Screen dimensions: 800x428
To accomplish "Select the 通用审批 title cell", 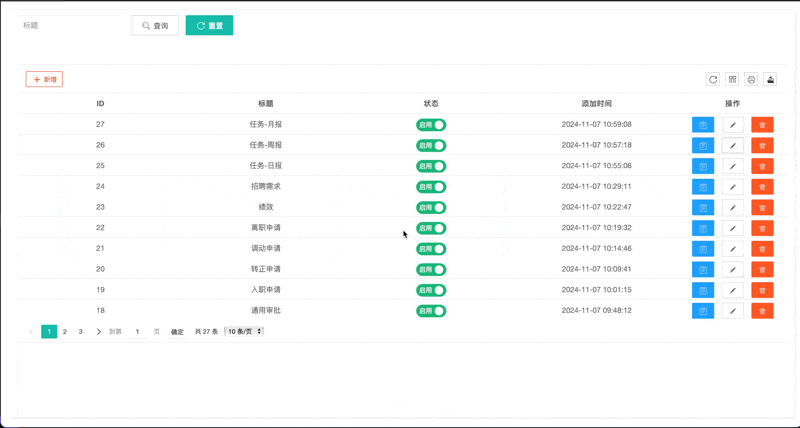I will click(266, 310).
